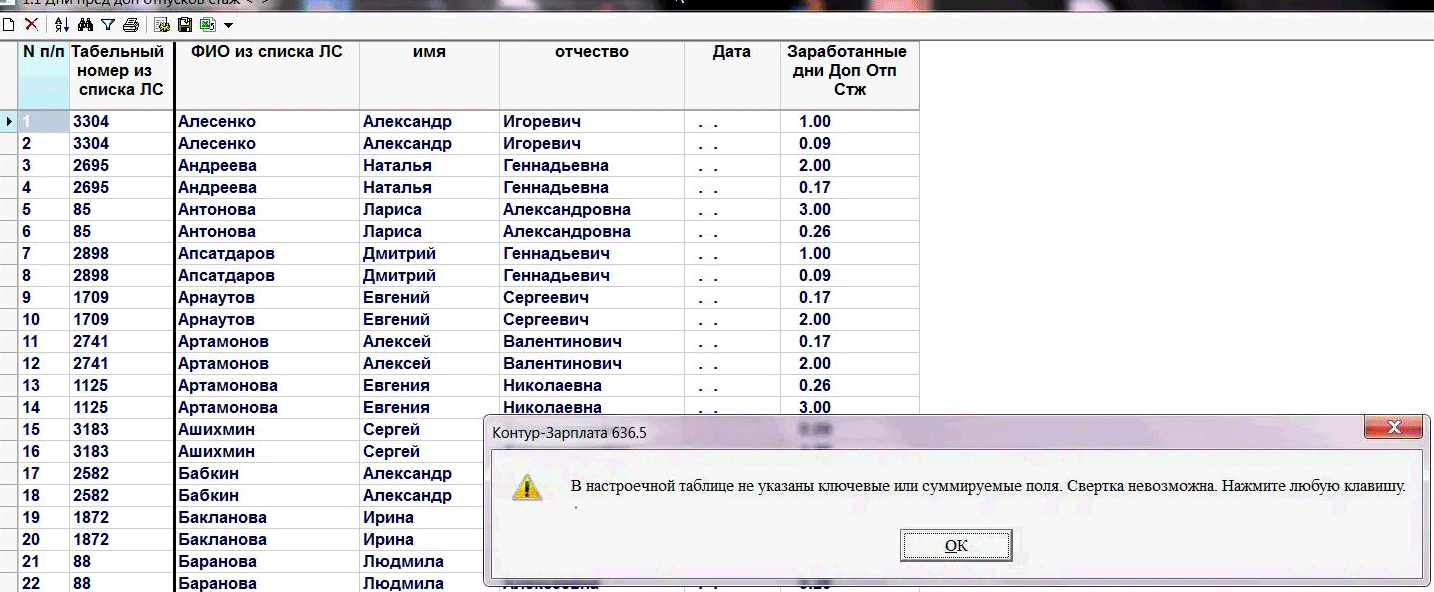This screenshot has height=592, width=1434.
Task: Save with the floppy disk icon
Action: tap(185, 24)
